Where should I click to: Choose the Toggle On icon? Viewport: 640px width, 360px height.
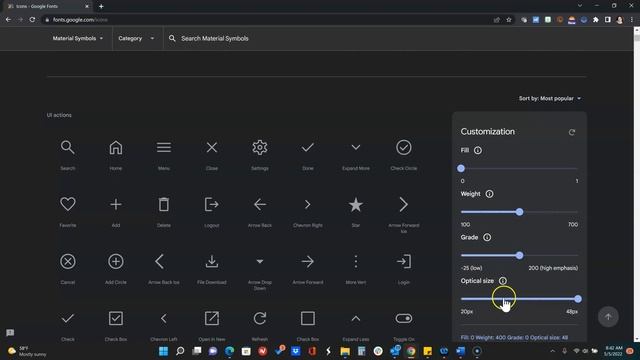click(404, 318)
